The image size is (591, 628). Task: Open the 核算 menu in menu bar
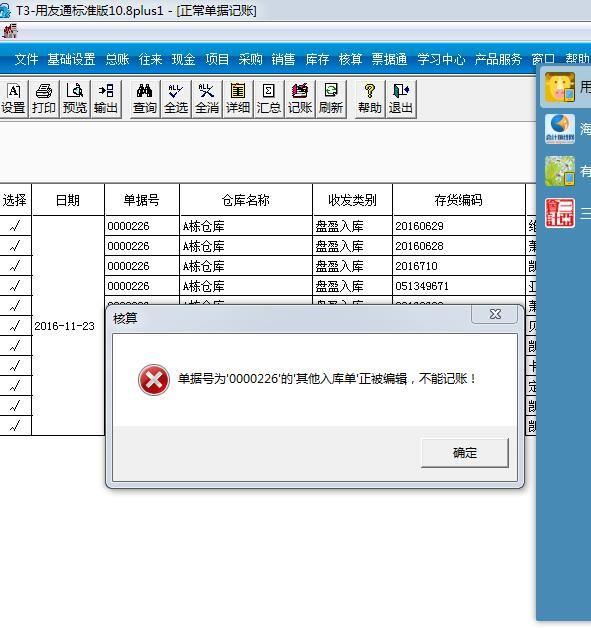(350, 59)
